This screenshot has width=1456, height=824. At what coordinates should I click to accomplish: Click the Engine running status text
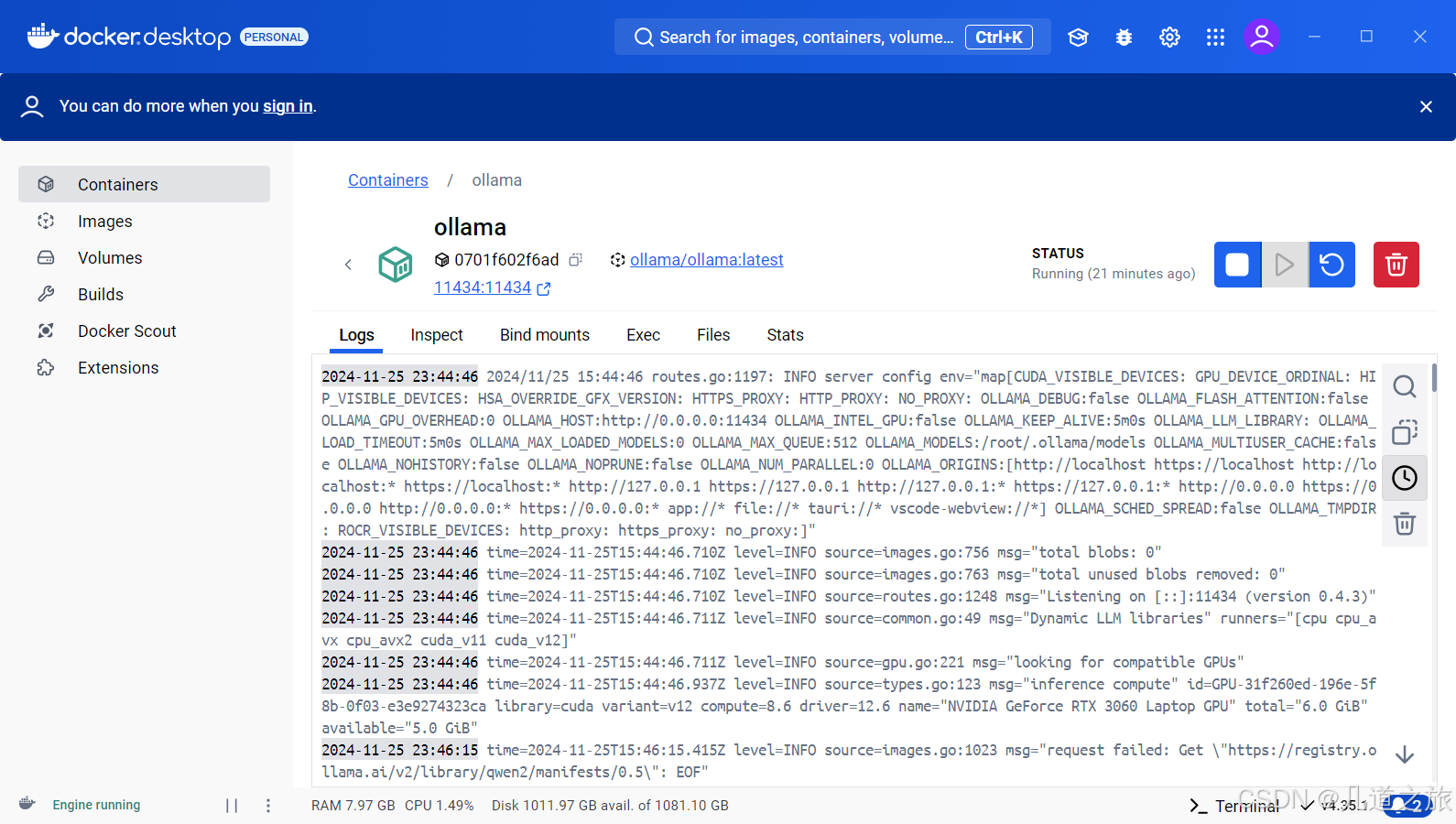[x=96, y=805]
